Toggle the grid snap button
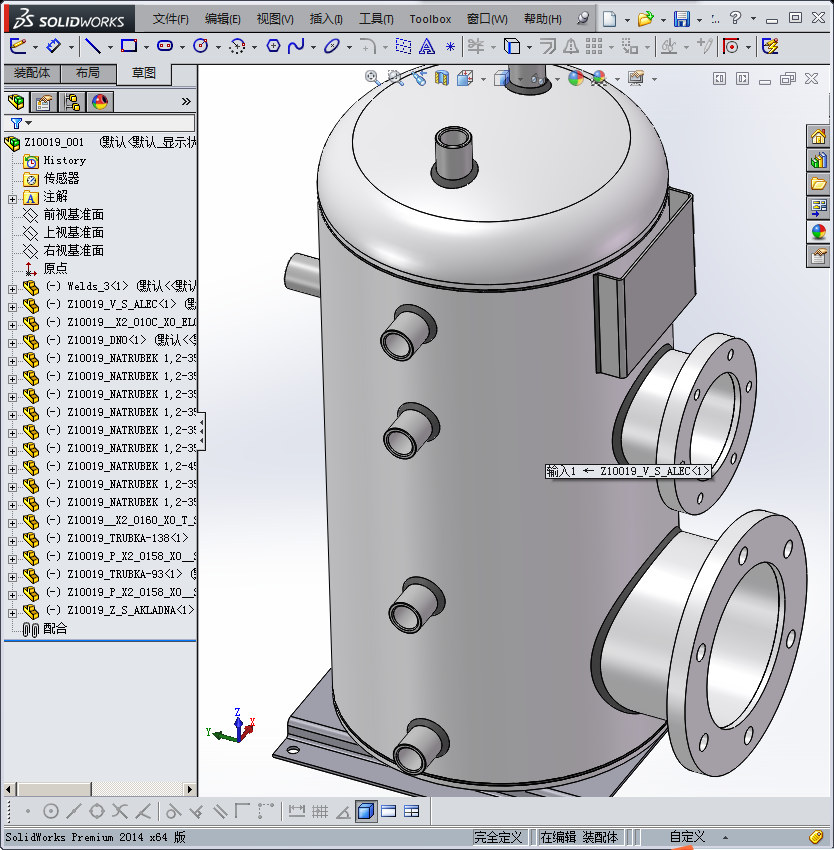 click(x=320, y=811)
